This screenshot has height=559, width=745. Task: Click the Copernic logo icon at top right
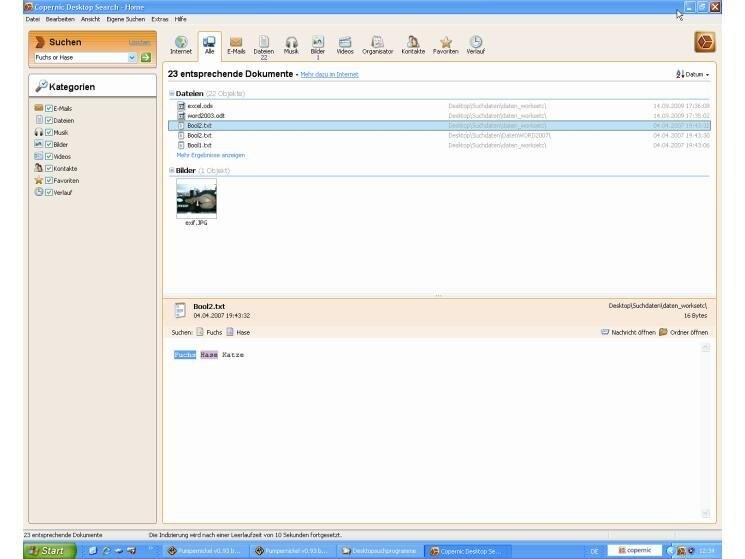point(705,42)
